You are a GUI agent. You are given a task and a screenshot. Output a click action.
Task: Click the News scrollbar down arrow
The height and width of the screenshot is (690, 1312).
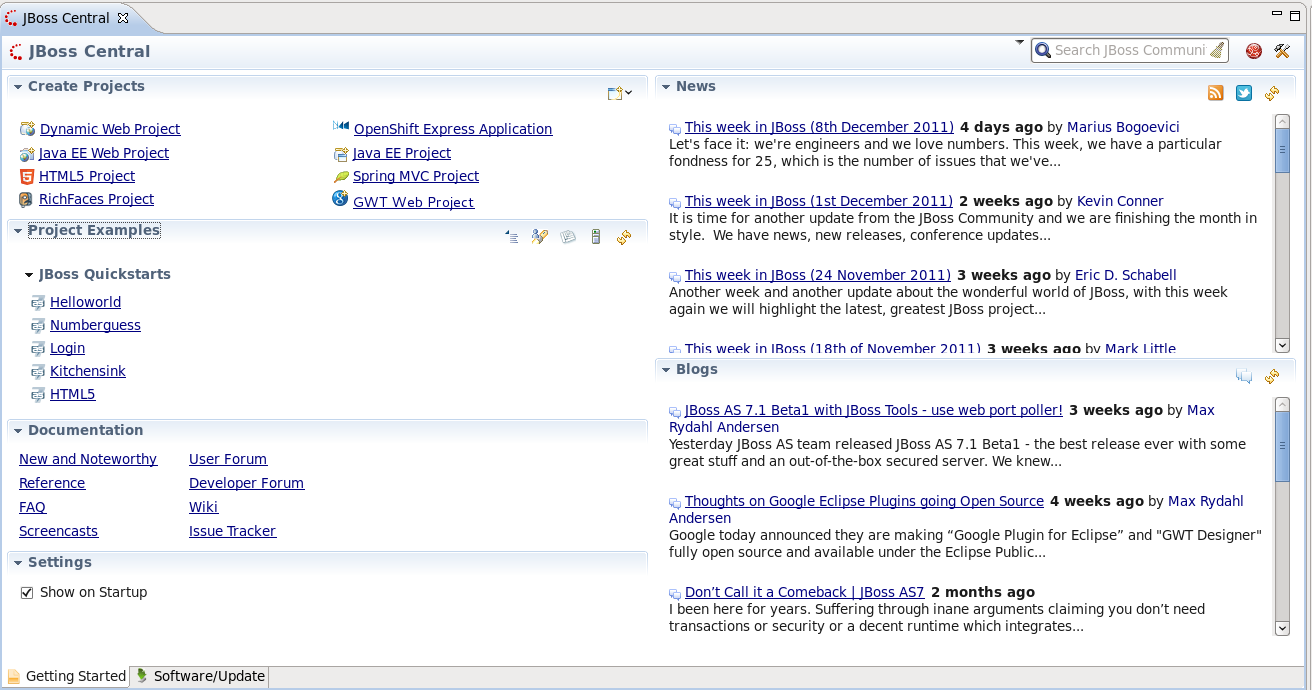point(1282,345)
